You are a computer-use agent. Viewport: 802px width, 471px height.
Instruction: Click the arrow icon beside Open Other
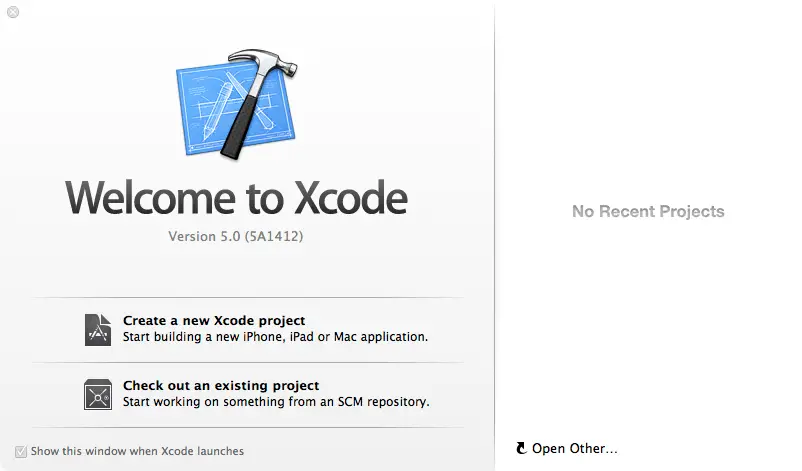(521, 449)
